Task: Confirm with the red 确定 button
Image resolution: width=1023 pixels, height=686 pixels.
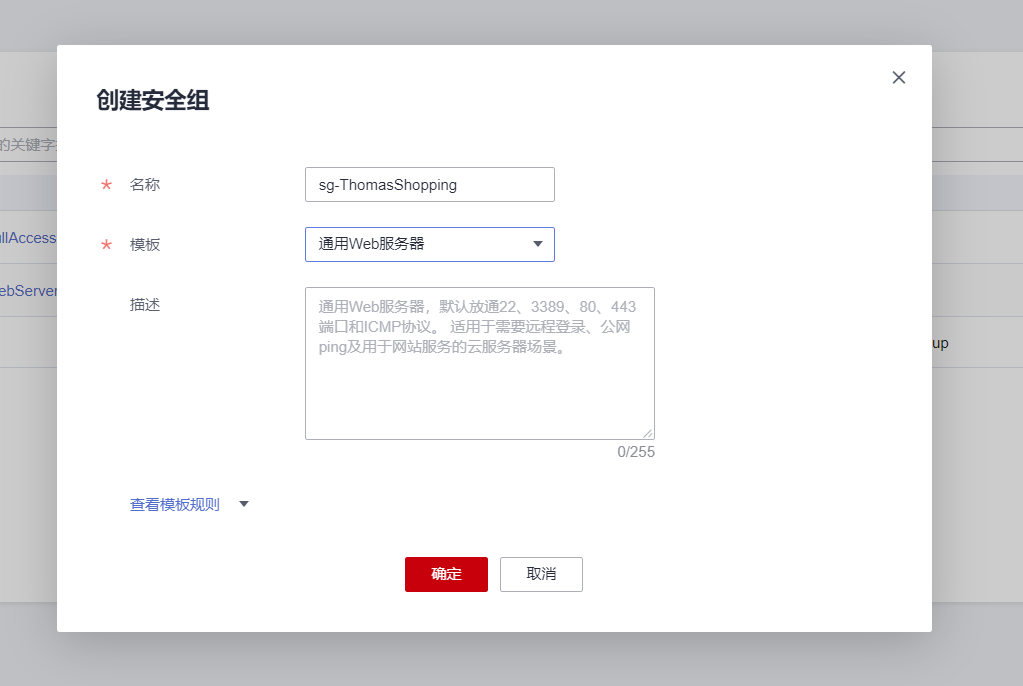Action: (x=446, y=574)
